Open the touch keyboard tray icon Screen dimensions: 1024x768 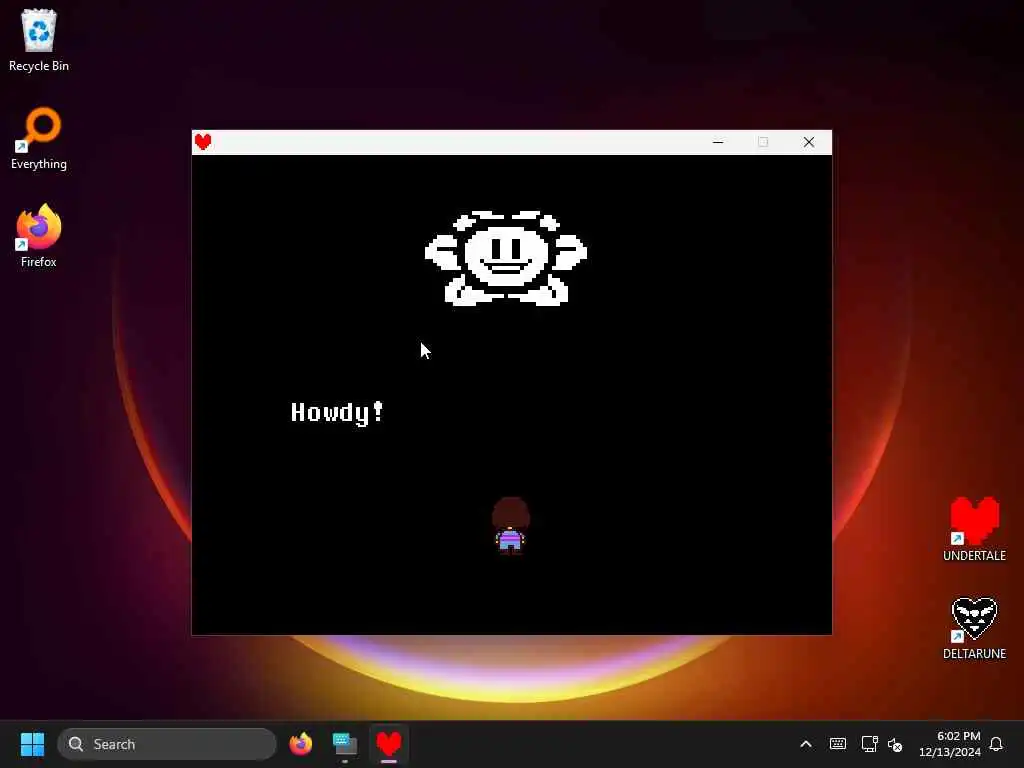click(x=838, y=744)
